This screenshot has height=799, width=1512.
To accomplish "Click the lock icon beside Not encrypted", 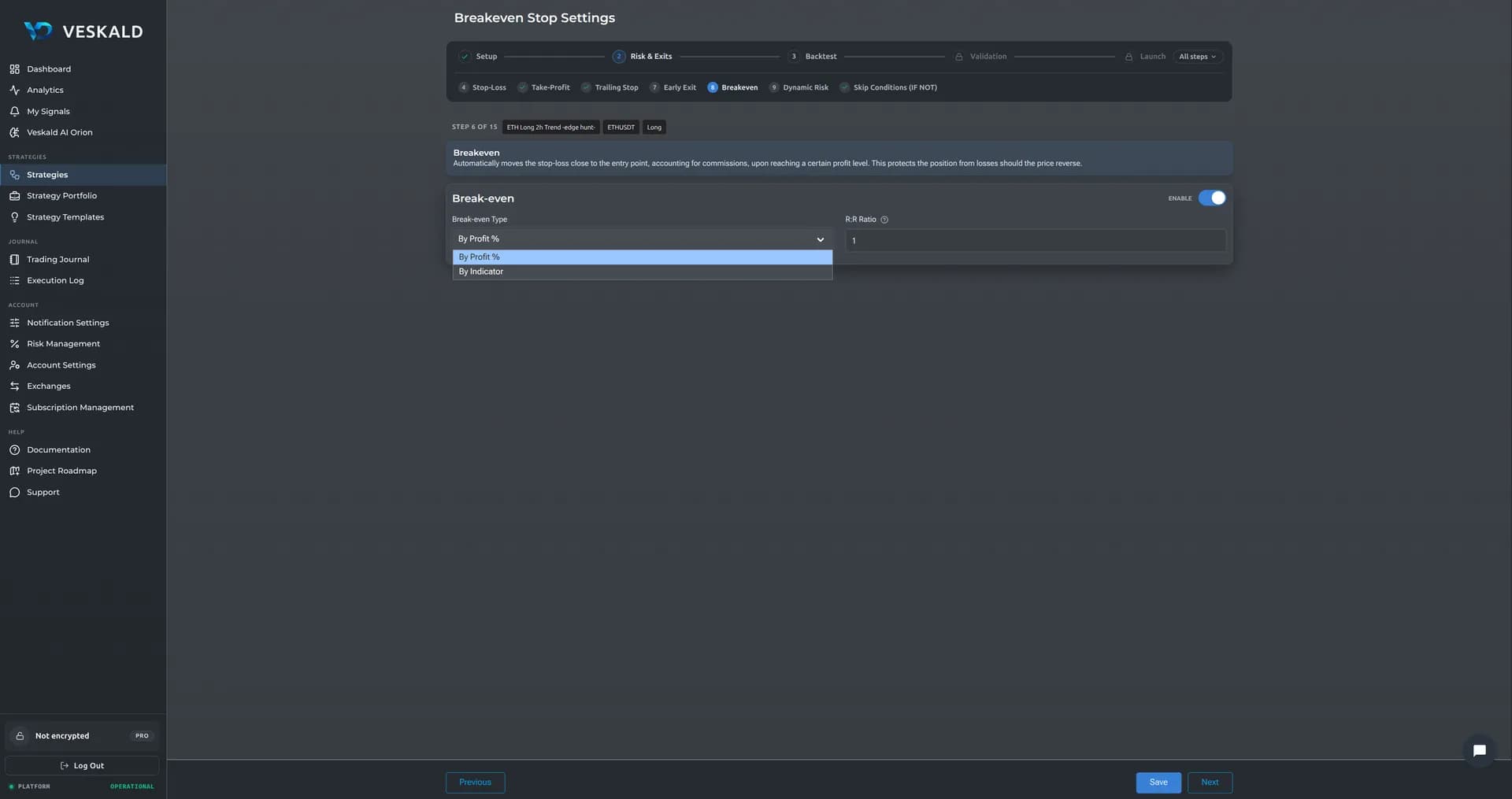I will tap(20, 736).
